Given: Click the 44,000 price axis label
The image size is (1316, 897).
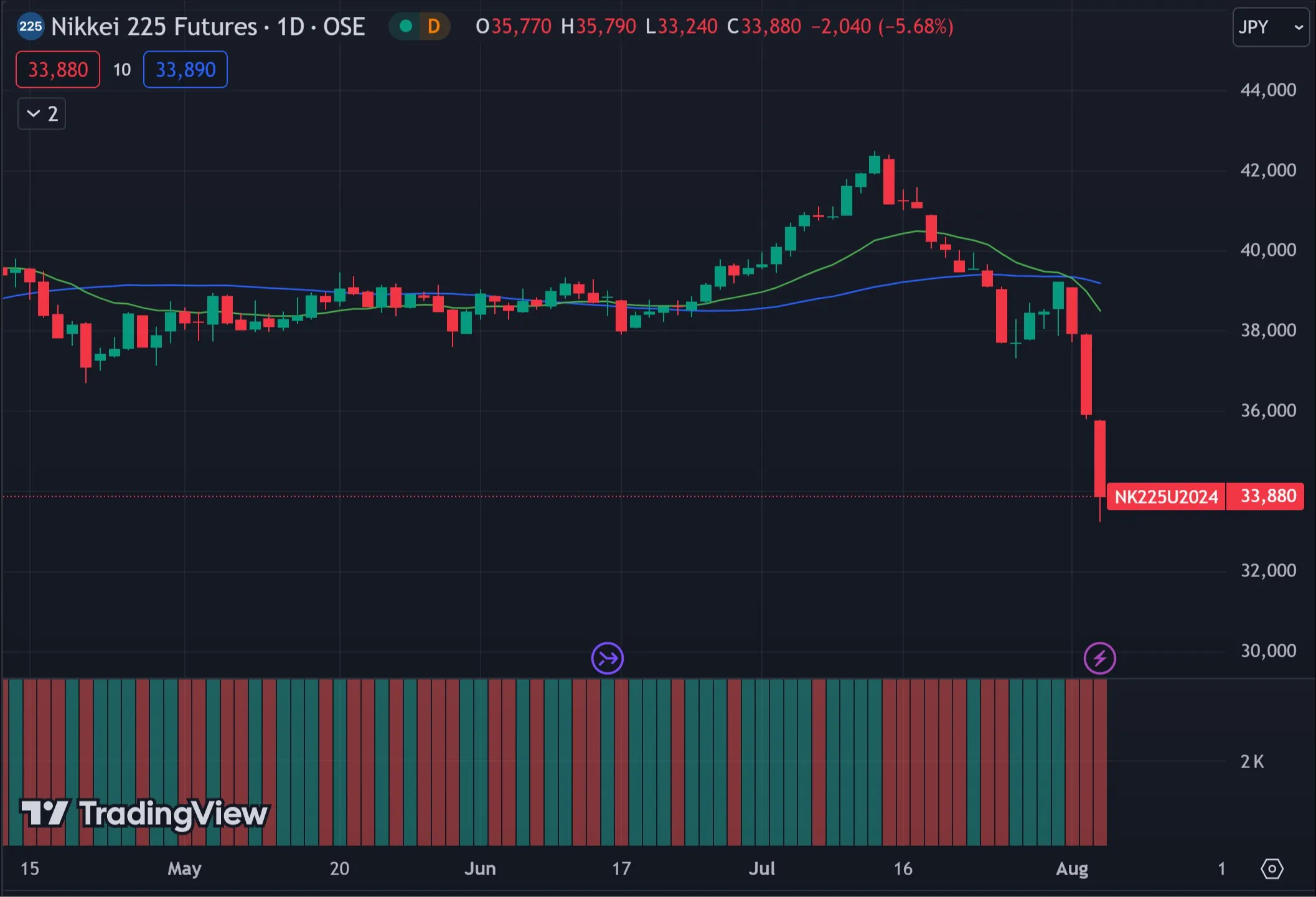Looking at the screenshot, I should click(x=1268, y=90).
